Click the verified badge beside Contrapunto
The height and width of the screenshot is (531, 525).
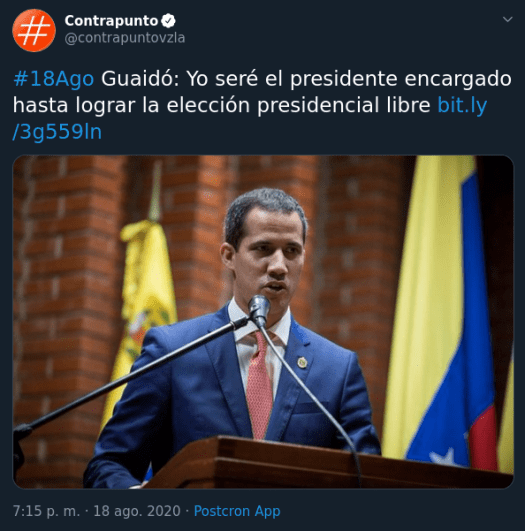click(x=168, y=21)
